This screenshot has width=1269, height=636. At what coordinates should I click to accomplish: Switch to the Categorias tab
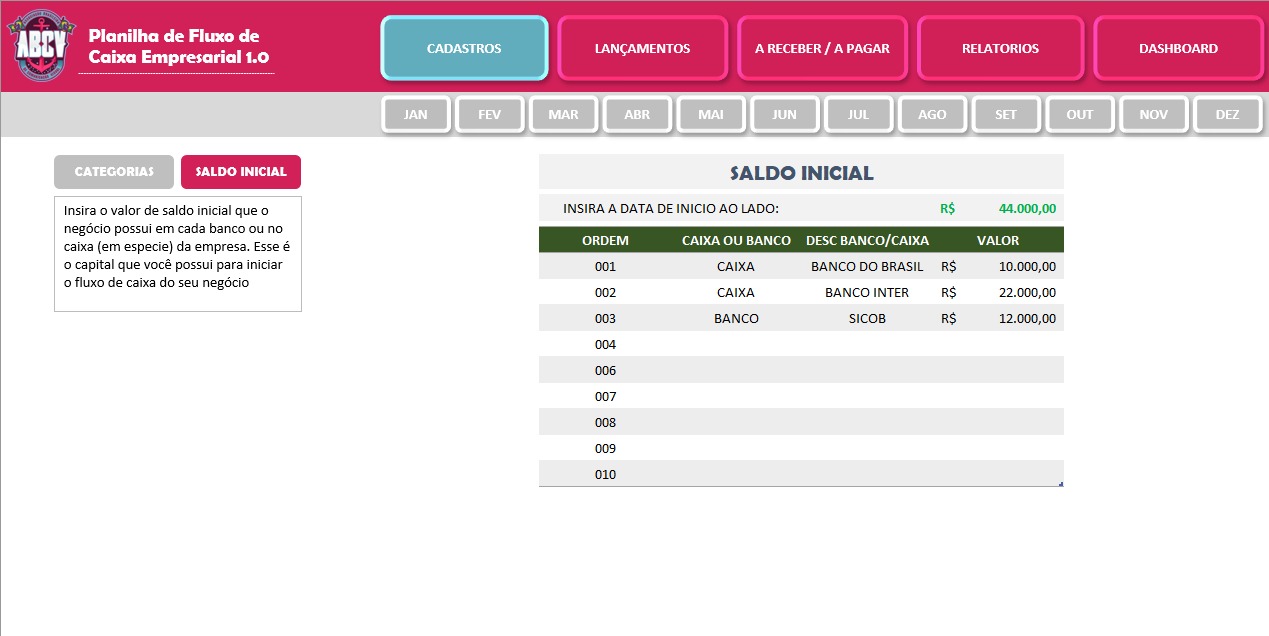tap(114, 172)
